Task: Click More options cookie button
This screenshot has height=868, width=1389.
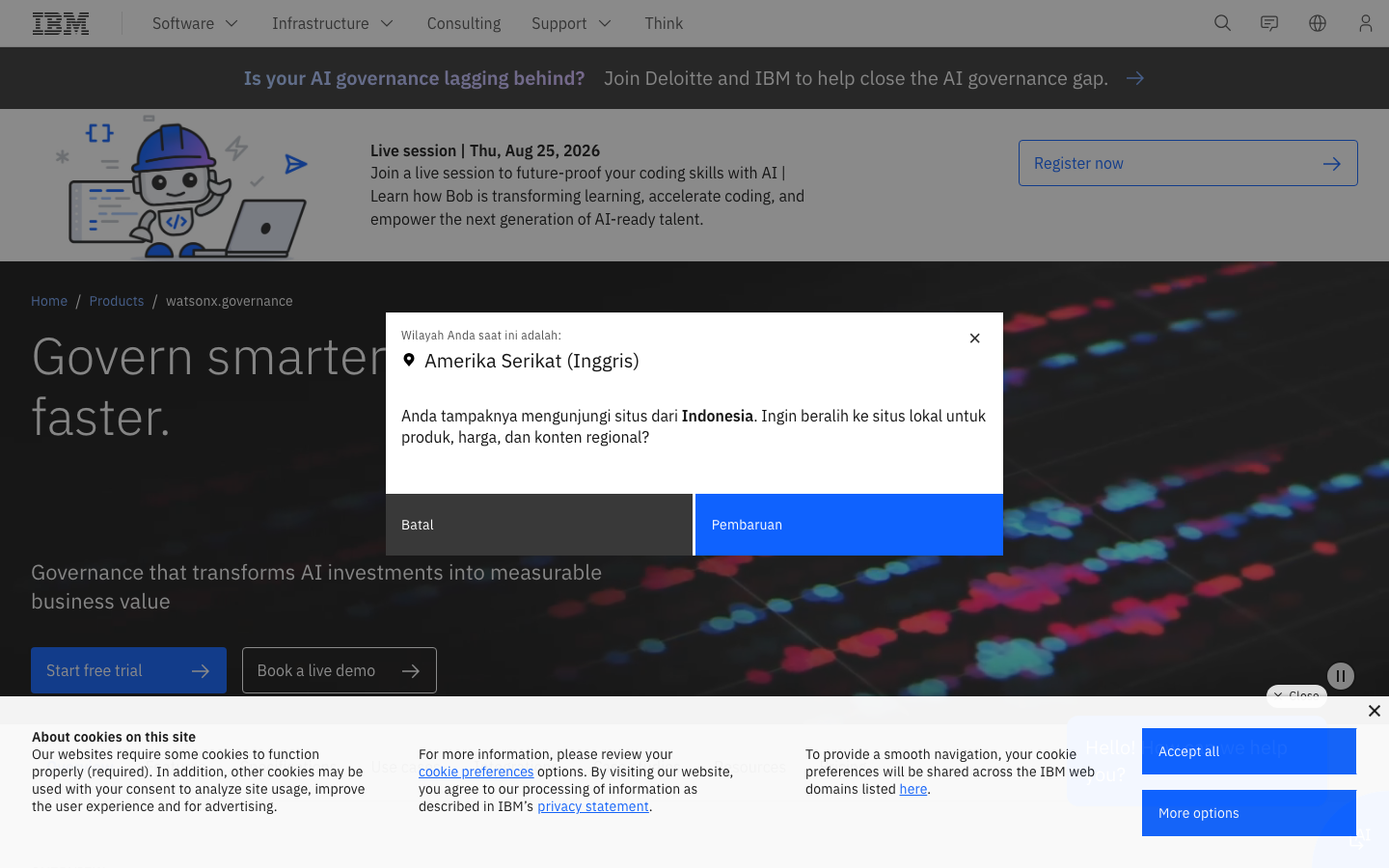Action: click(1249, 813)
